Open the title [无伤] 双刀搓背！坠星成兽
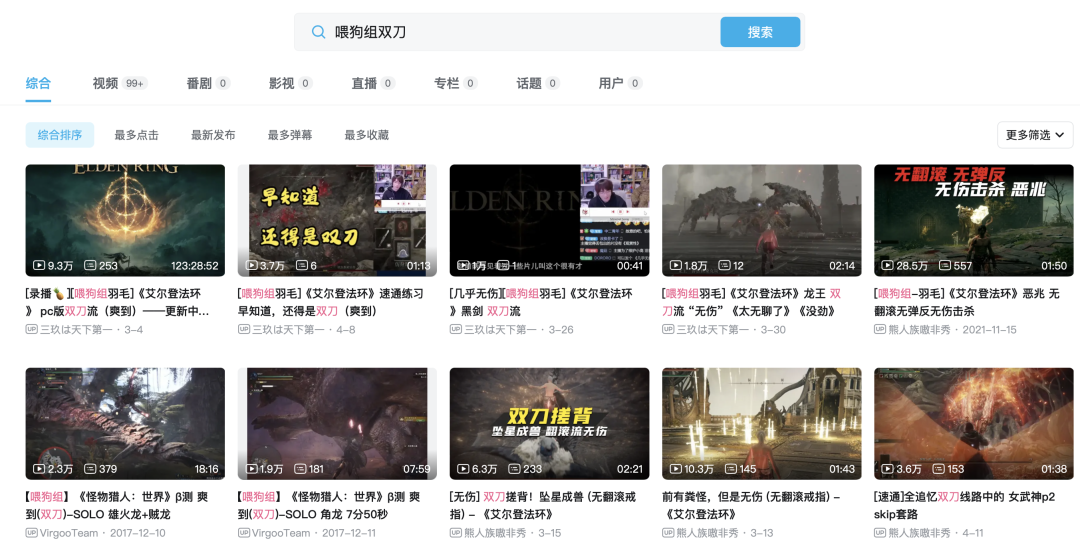Screen dimensions: 1080x551 pyautogui.click(x=543, y=506)
